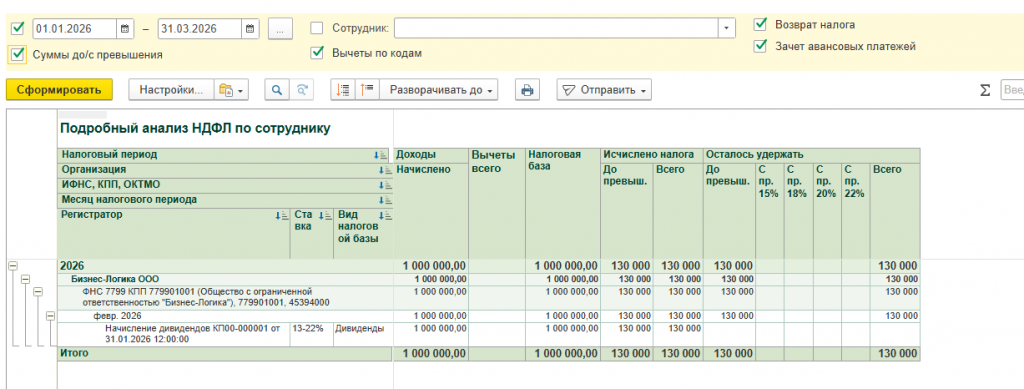This screenshot has width=1024, height=389.
Task: Open Отправить dropdown menu
Action: (x=604, y=90)
